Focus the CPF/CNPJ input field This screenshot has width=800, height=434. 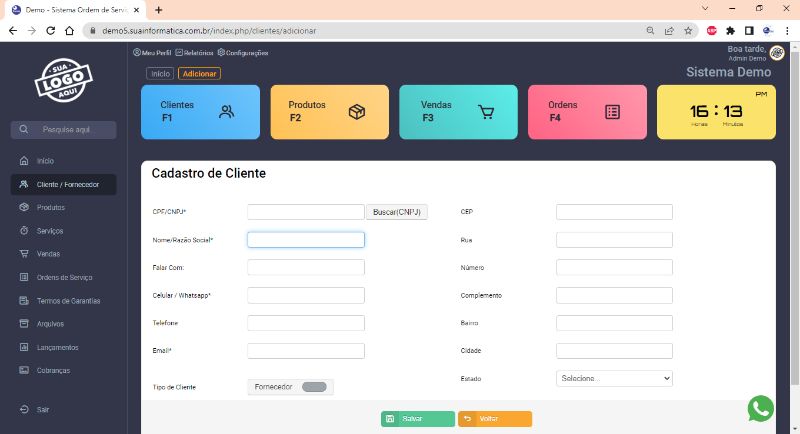click(x=305, y=212)
